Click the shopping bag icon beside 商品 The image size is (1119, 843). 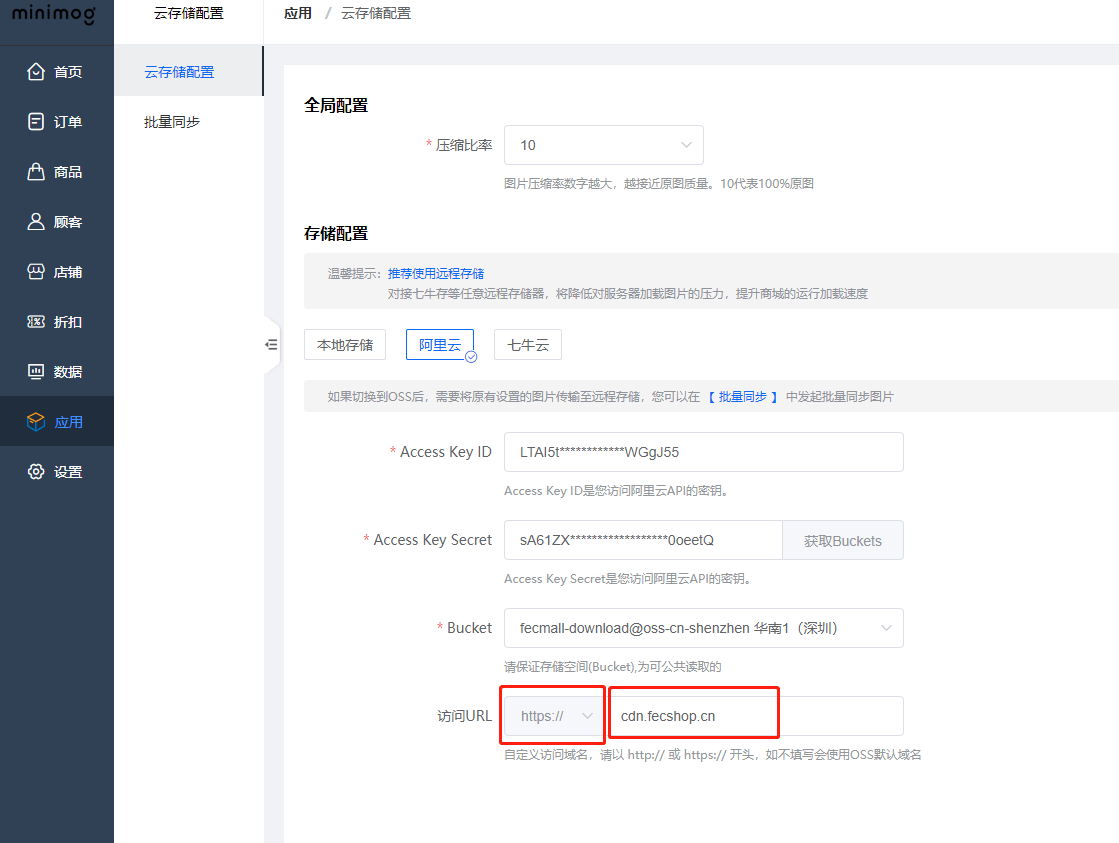tap(36, 171)
